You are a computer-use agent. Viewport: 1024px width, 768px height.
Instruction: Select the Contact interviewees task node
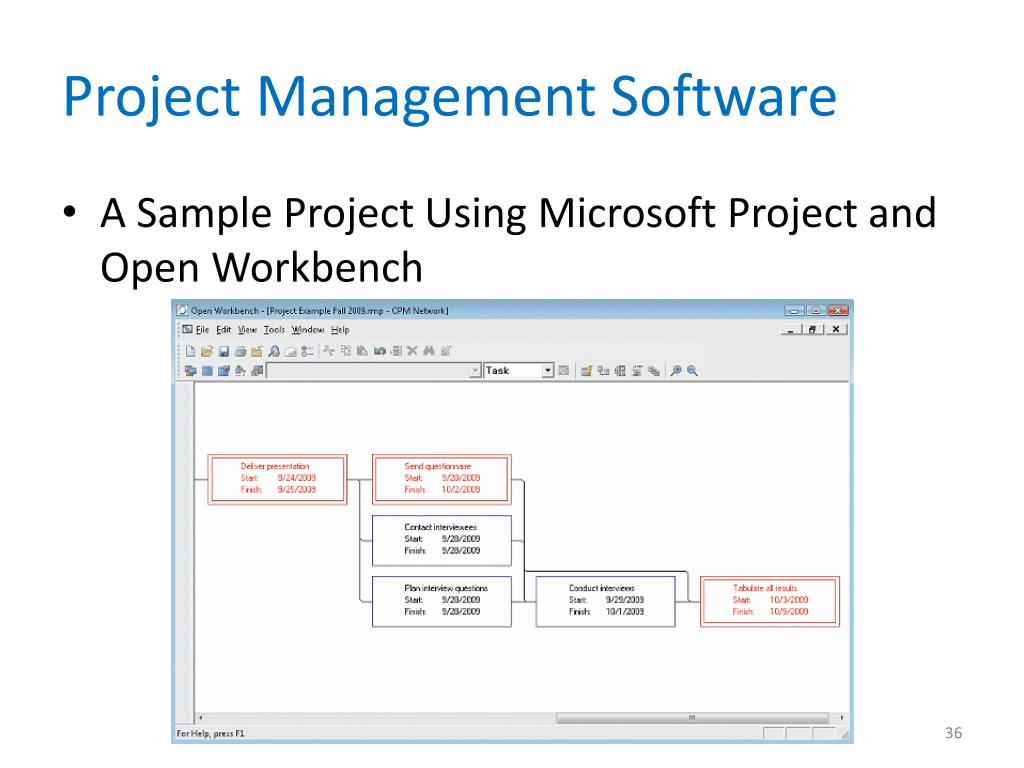pyautogui.click(x=441, y=540)
